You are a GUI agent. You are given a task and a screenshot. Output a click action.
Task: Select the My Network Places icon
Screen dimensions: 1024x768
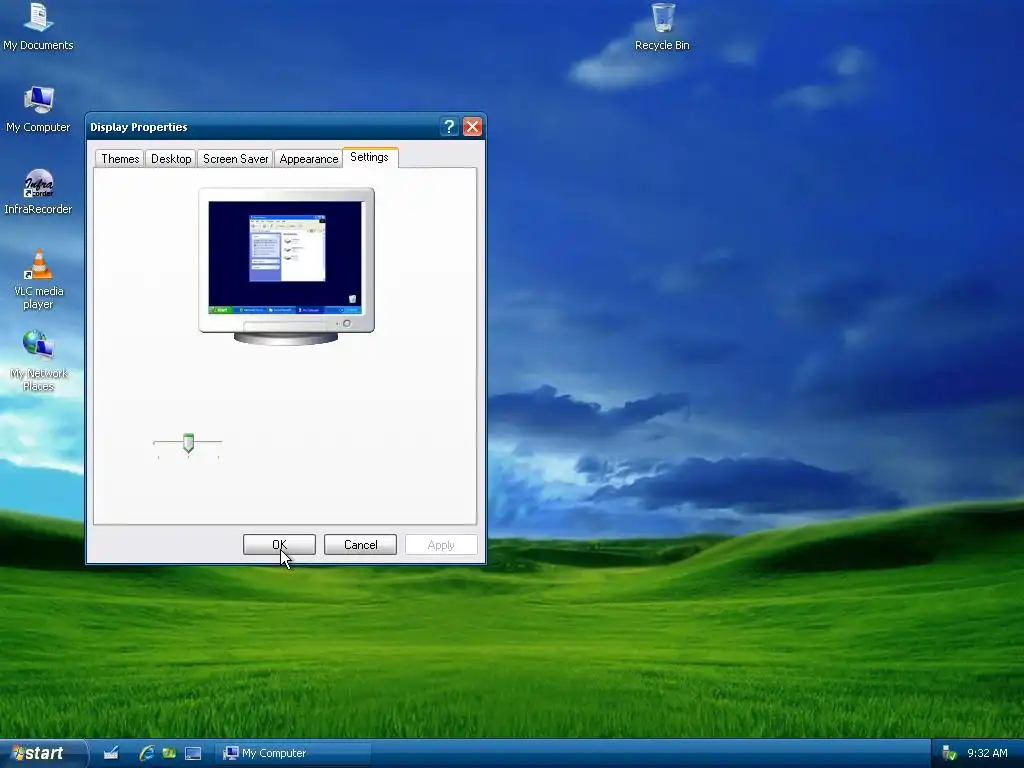(38, 361)
